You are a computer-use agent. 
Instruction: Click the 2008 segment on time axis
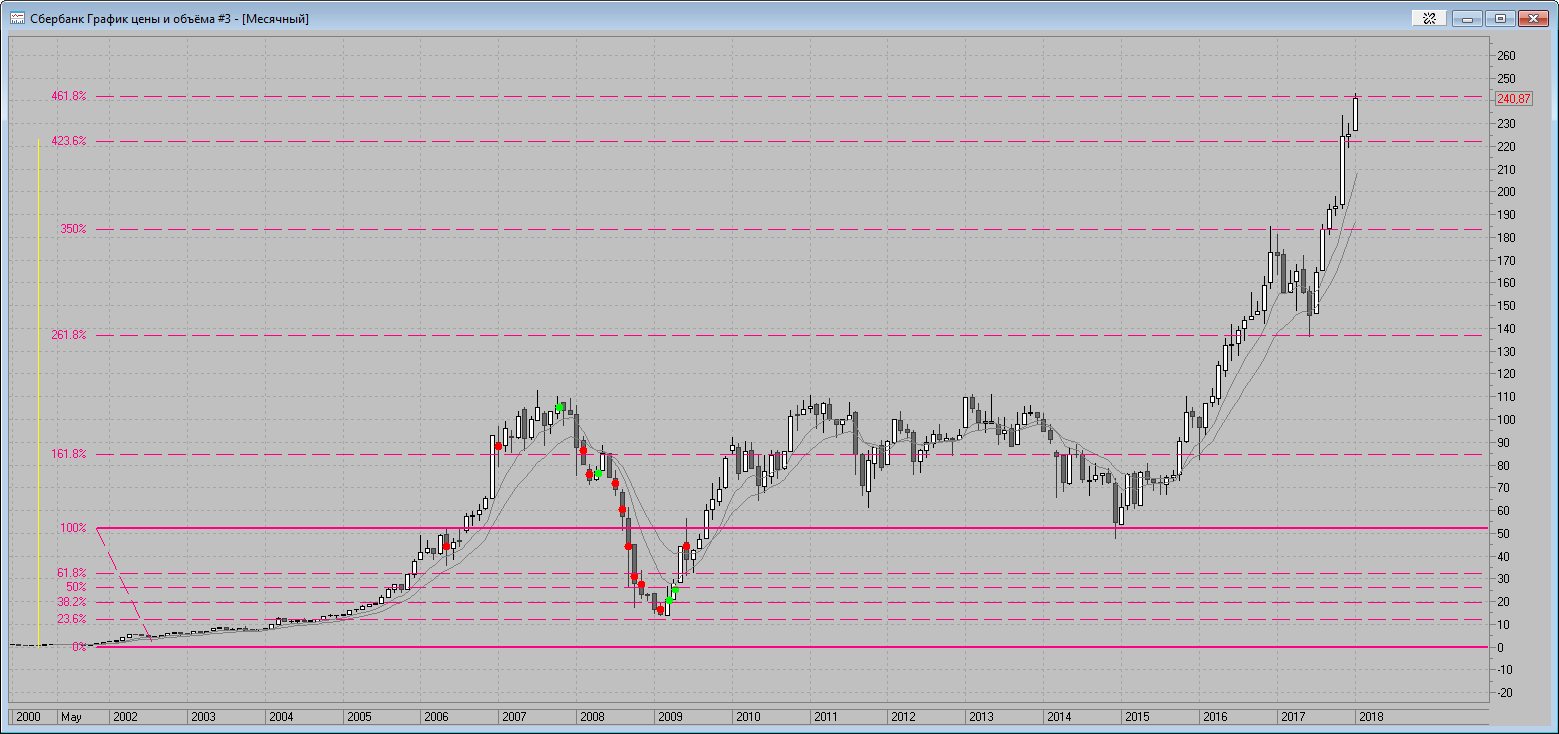pyautogui.click(x=616, y=717)
